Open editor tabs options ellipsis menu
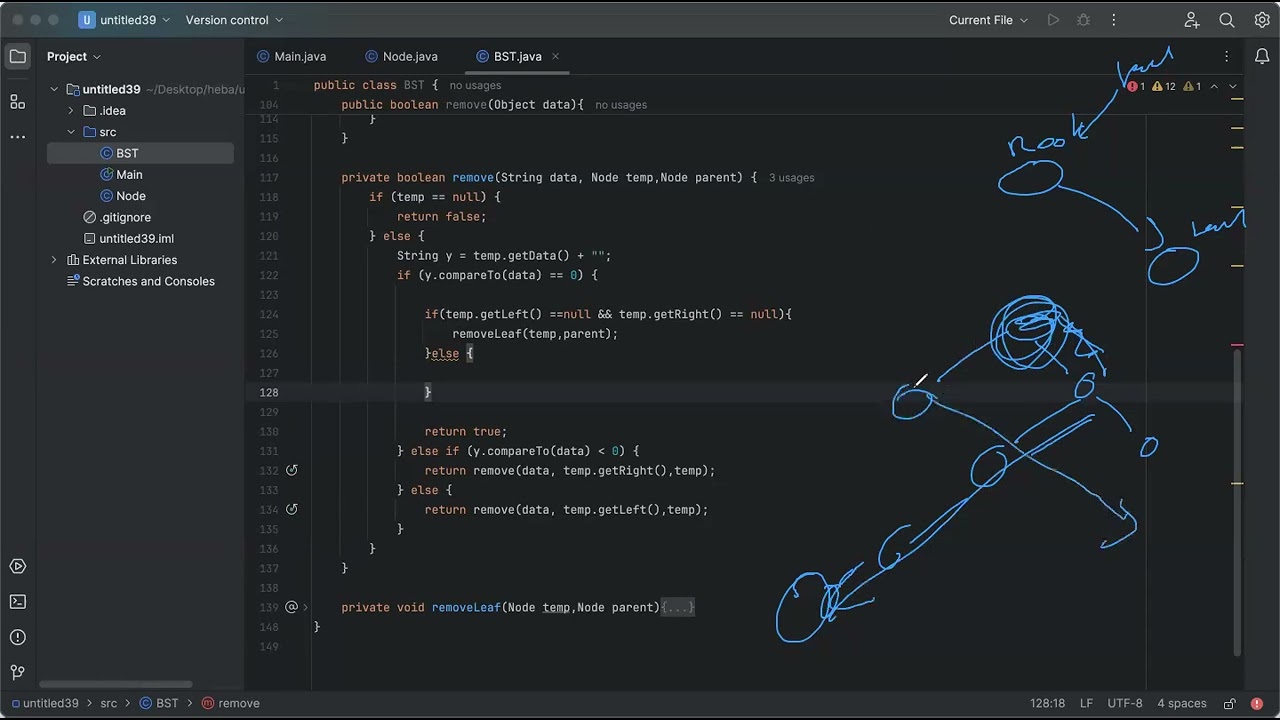This screenshot has height=720, width=1280. click(1227, 56)
